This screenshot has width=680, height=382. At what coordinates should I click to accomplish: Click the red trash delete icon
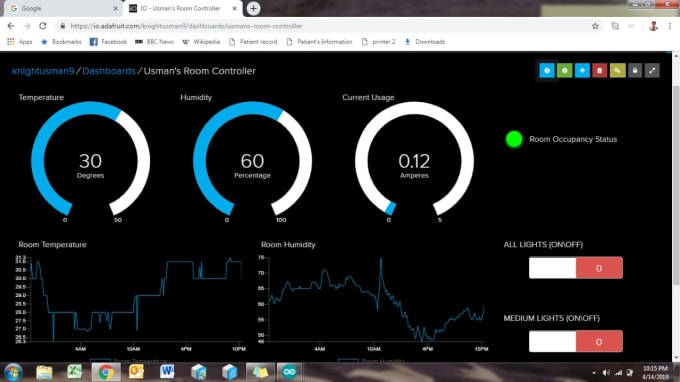pos(599,71)
